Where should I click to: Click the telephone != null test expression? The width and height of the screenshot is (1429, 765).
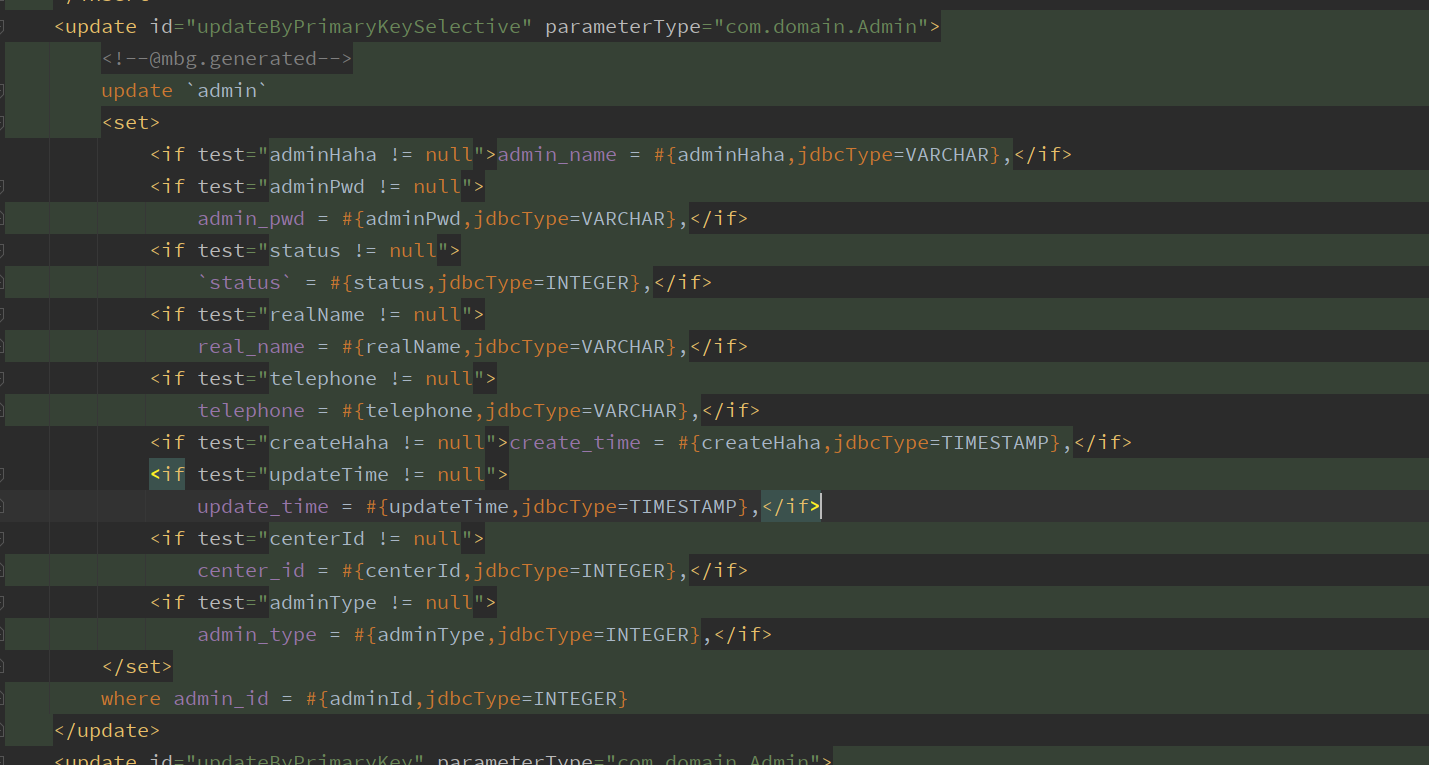pyautogui.click(x=371, y=378)
